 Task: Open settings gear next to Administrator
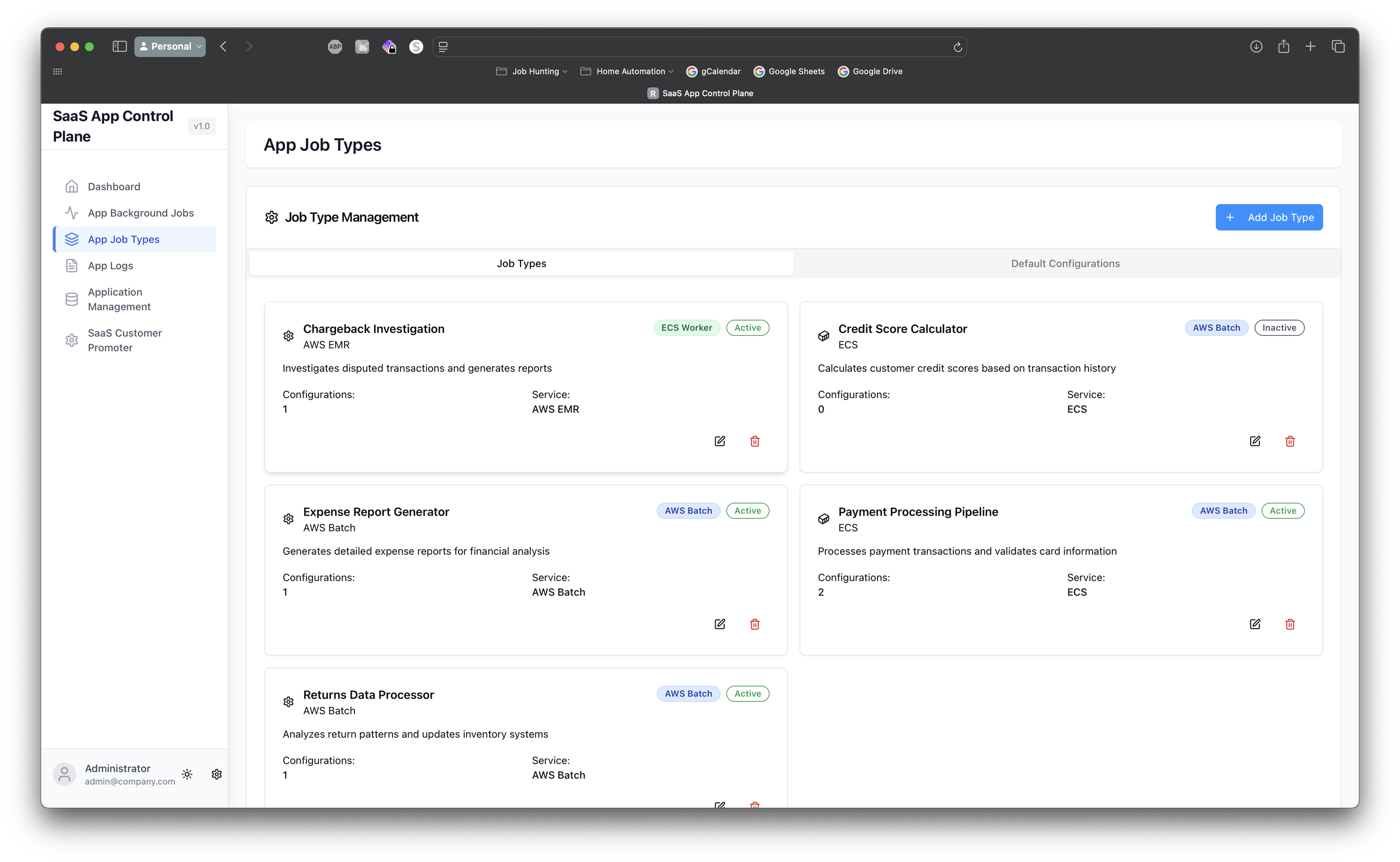point(217,774)
